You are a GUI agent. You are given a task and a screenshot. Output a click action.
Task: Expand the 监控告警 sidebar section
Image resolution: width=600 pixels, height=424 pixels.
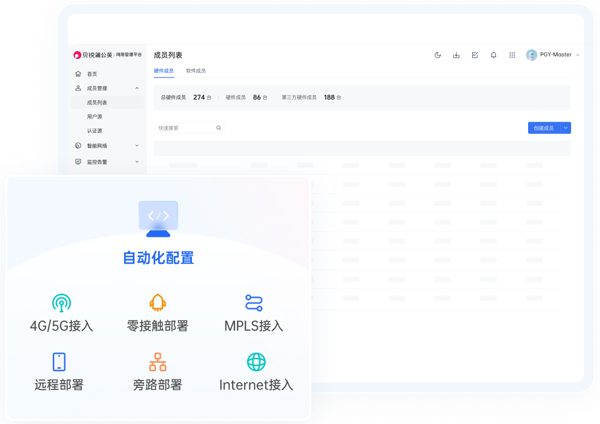[x=137, y=162]
